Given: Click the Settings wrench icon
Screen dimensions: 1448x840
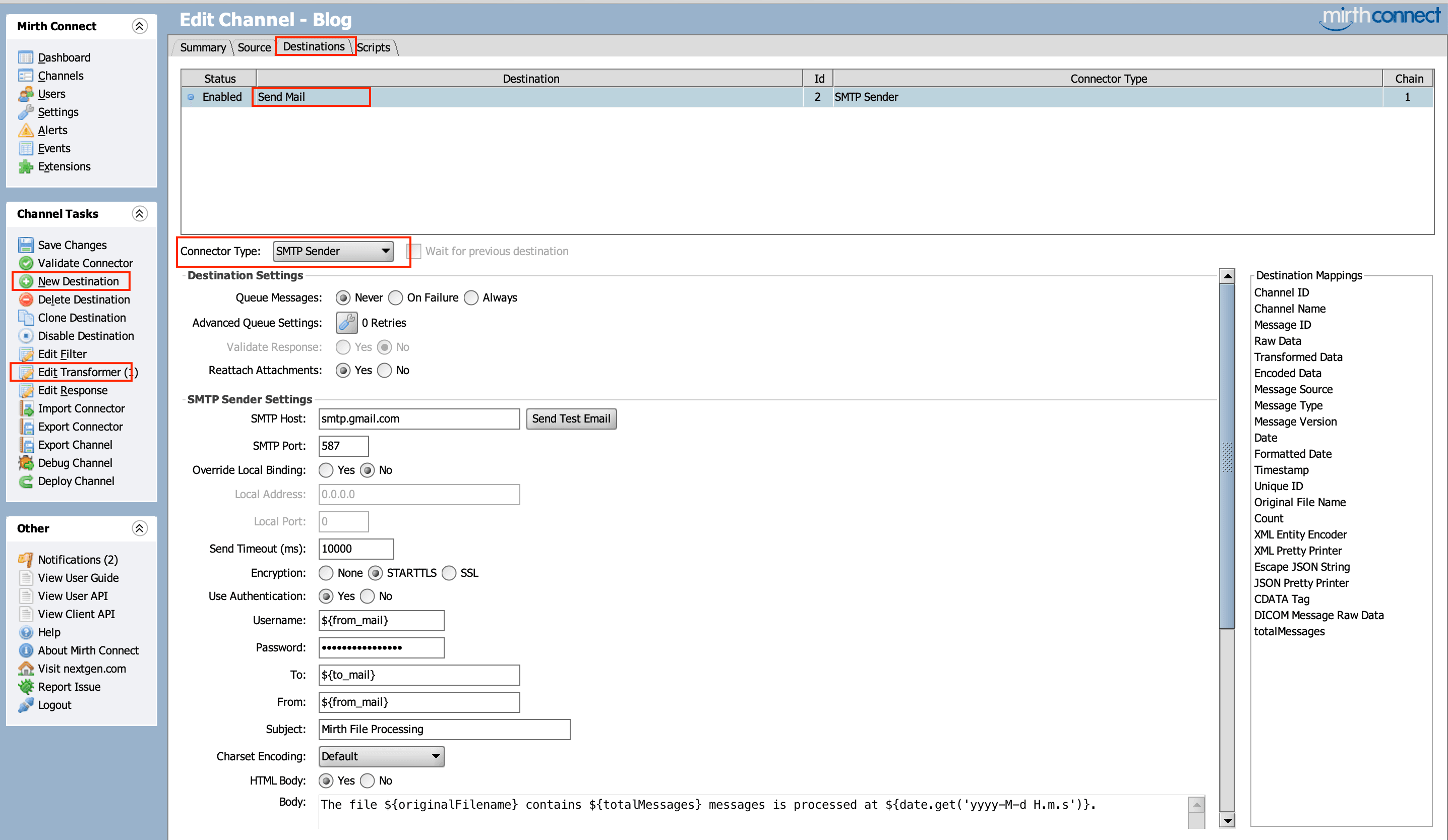Looking at the screenshot, I should click(x=26, y=112).
